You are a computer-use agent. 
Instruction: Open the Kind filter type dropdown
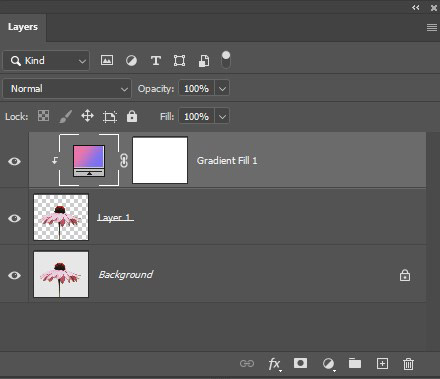click(46, 61)
